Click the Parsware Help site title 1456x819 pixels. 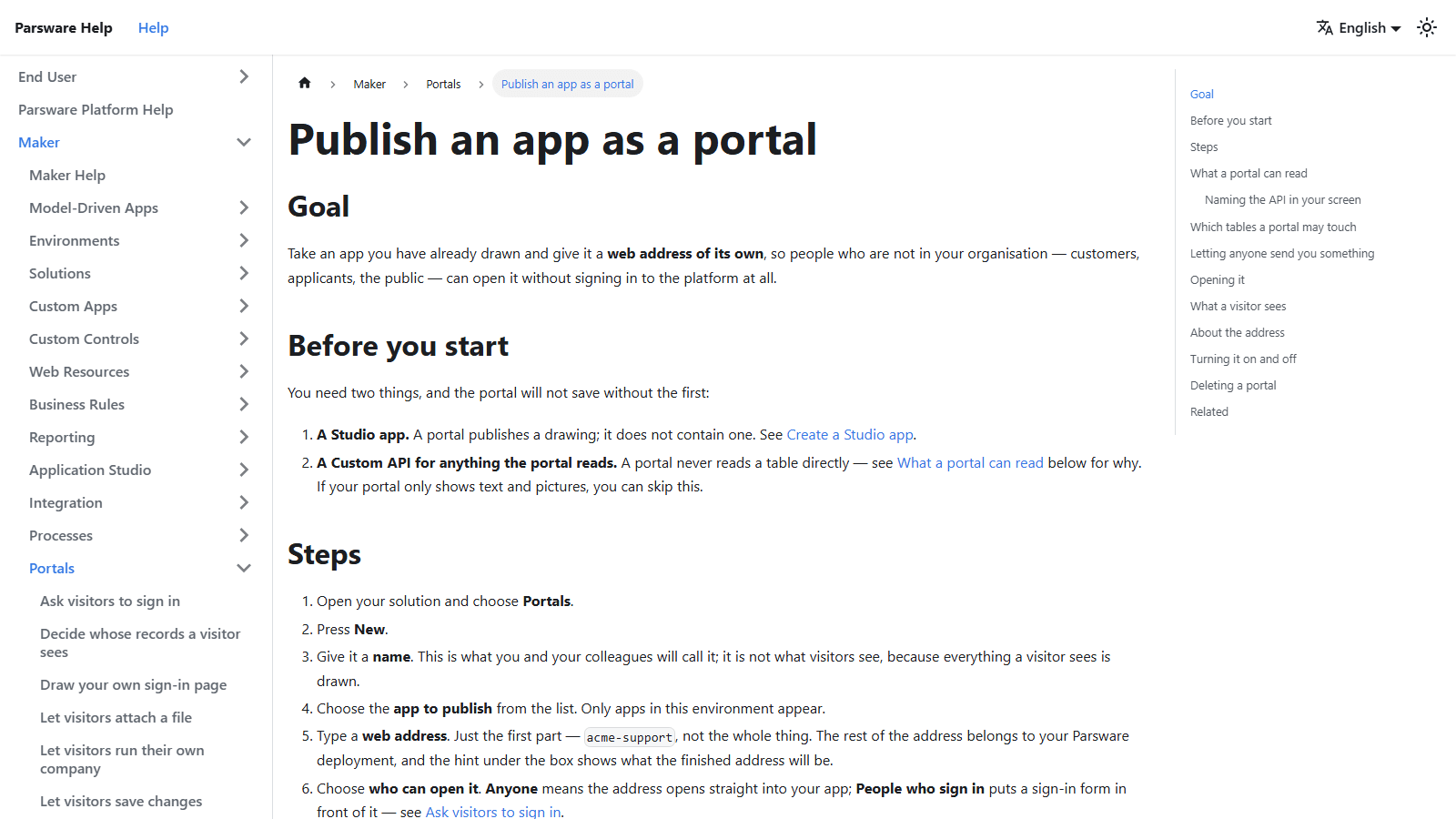(64, 27)
